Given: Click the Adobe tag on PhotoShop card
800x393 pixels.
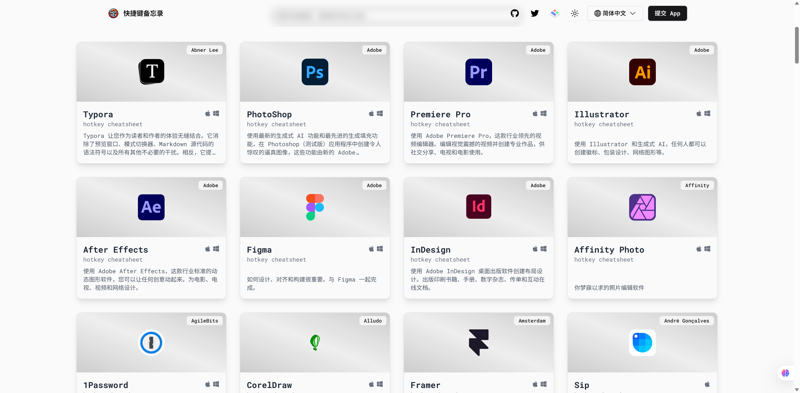Looking at the screenshot, I should click(x=374, y=50).
